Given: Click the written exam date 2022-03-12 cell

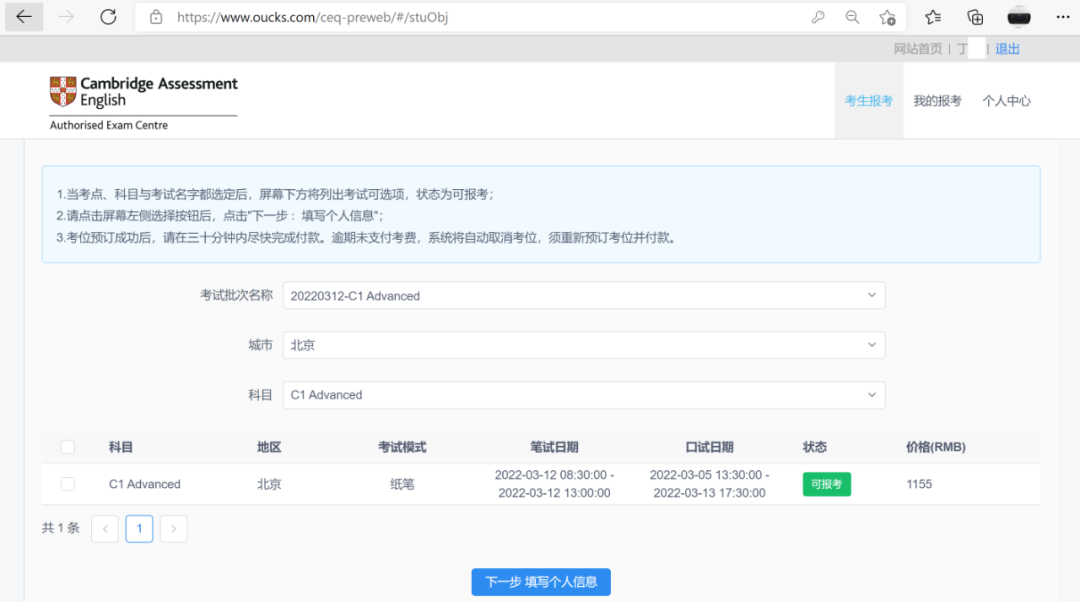Looking at the screenshot, I should tap(554, 484).
